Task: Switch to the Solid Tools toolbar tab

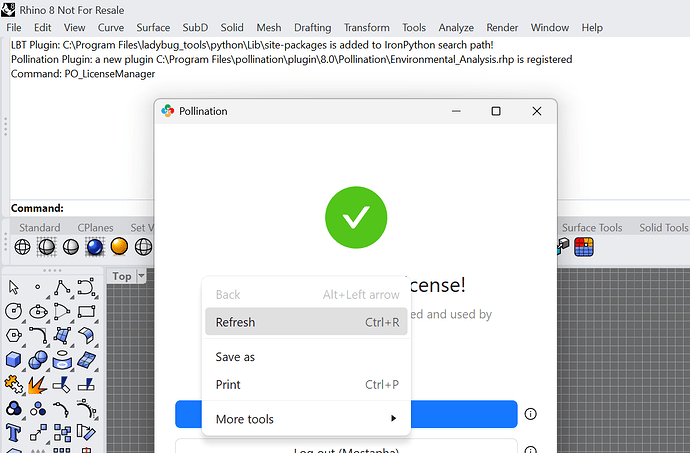Action: tap(663, 228)
